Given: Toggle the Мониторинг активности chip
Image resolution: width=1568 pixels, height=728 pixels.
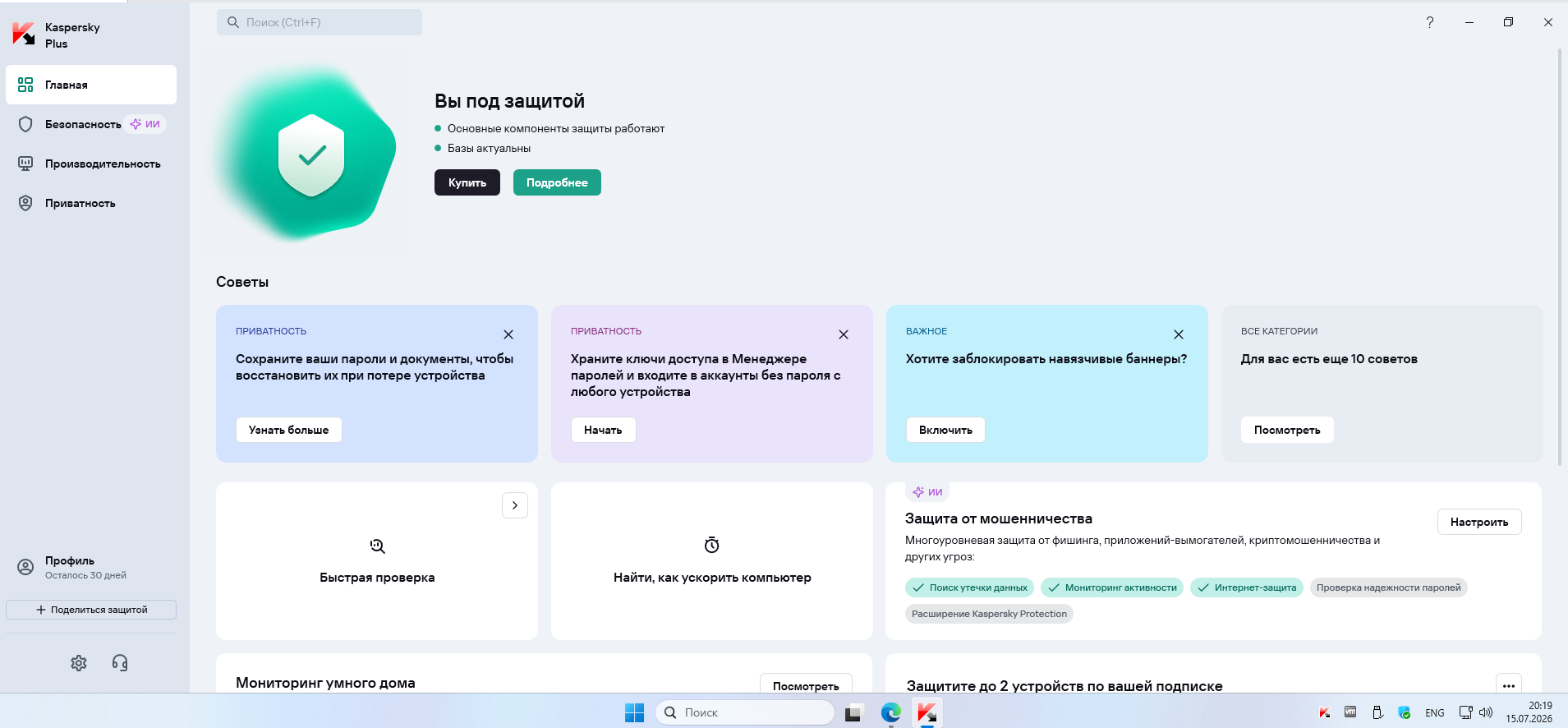Looking at the screenshot, I should [x=1112, y=587].
